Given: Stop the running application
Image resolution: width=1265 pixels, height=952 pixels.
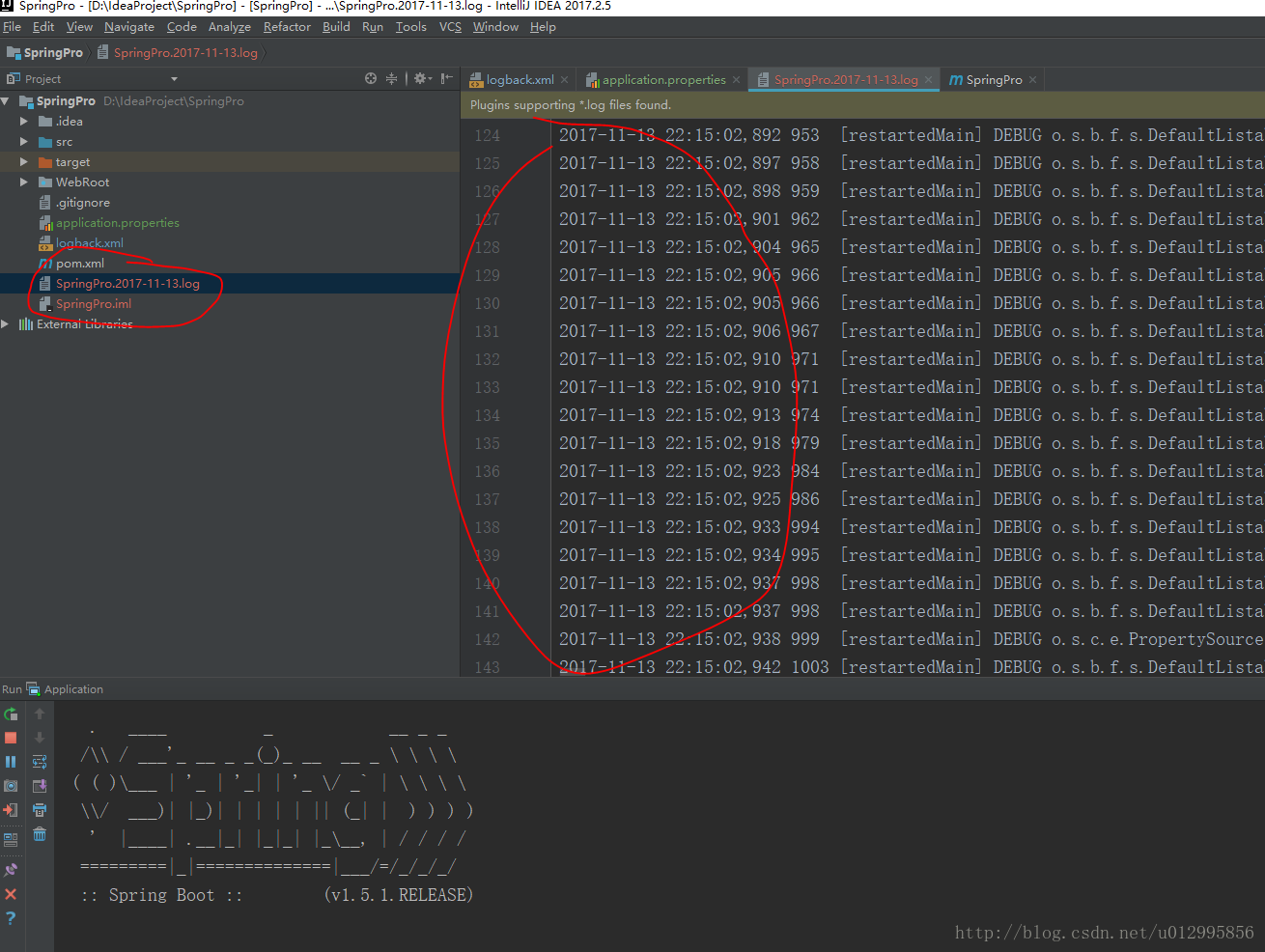Looking at the screenshot, I should (x=11, y=738).
